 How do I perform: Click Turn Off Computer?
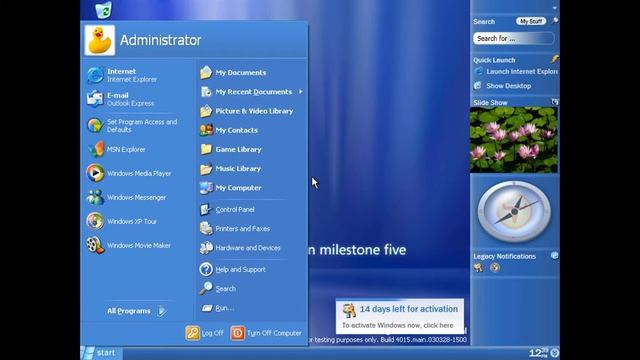[x=266, y=333]
